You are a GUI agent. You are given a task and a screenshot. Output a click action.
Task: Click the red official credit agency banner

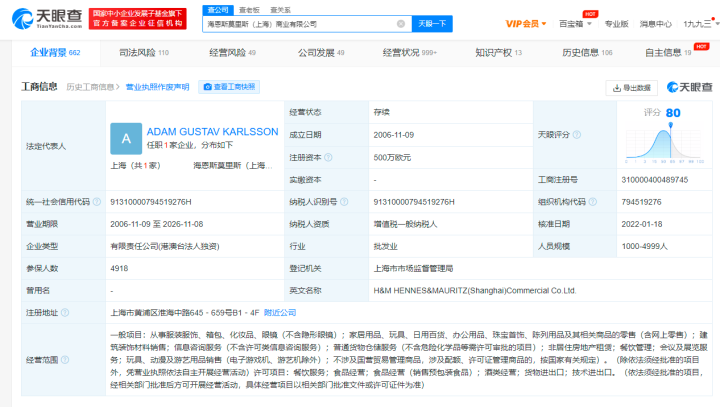click(138, 18)
